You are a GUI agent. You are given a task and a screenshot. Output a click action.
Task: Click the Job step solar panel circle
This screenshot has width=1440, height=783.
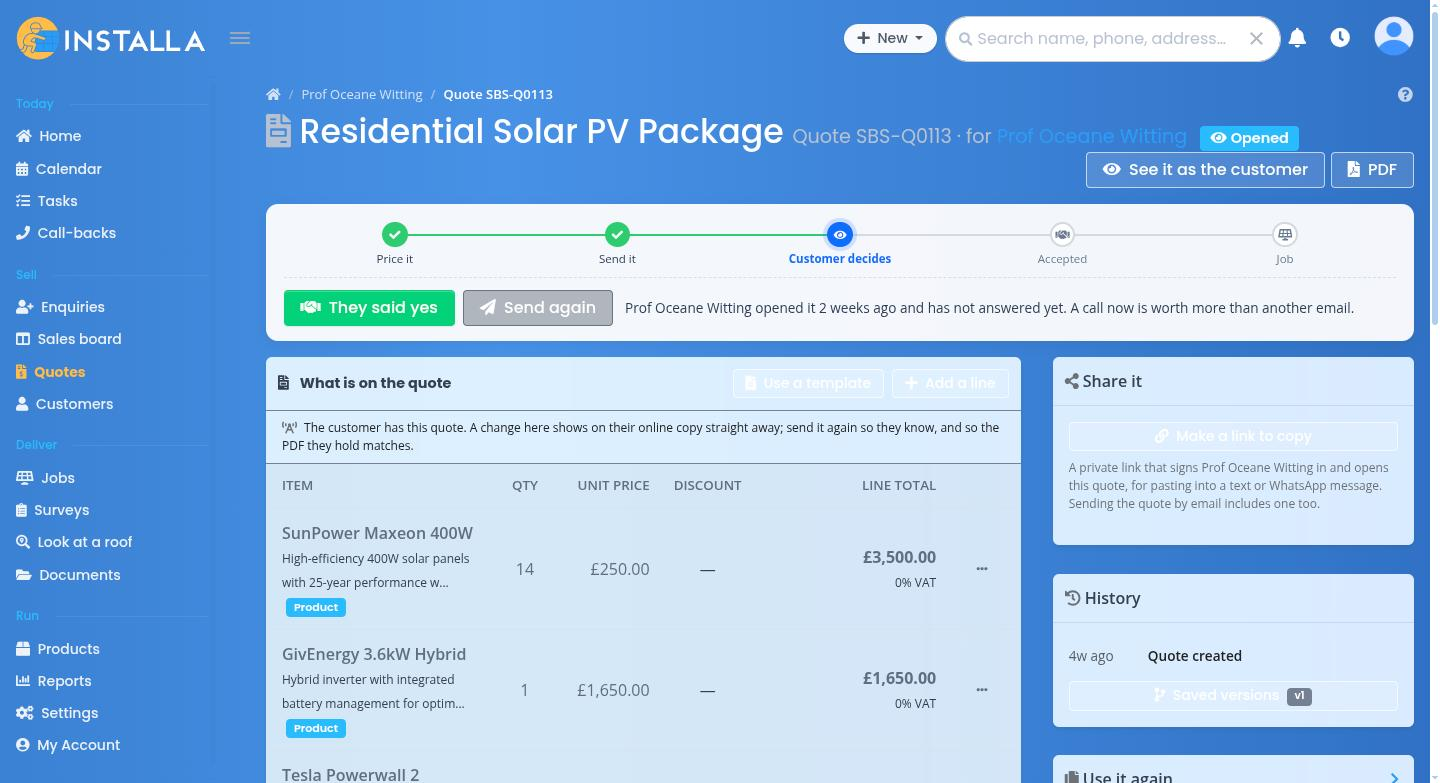point(1284,234)
